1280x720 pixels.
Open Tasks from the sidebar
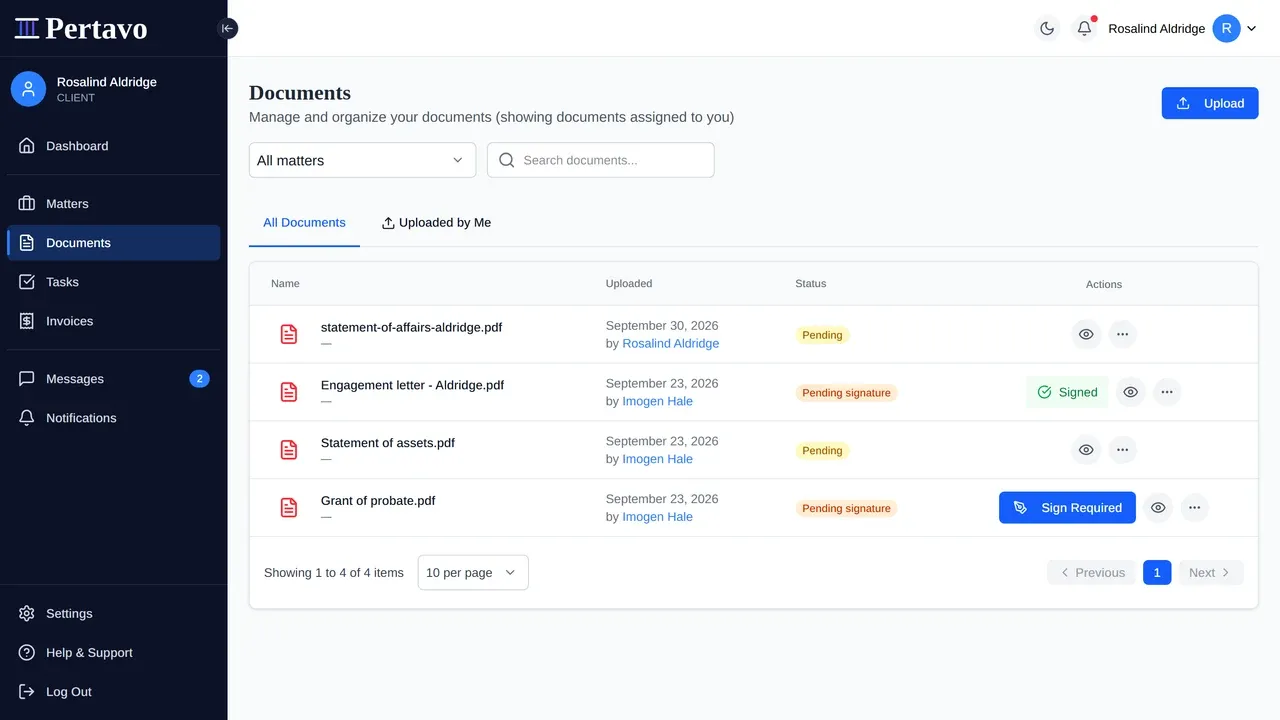pos(114,282)
